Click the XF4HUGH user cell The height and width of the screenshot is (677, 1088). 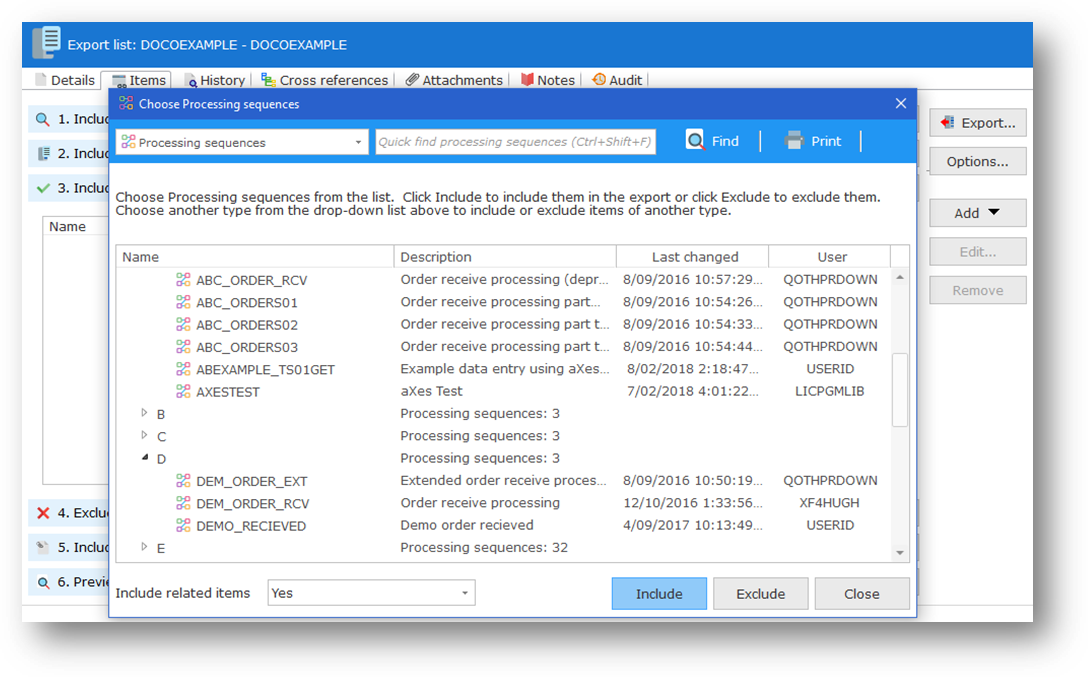pos(829,502)
